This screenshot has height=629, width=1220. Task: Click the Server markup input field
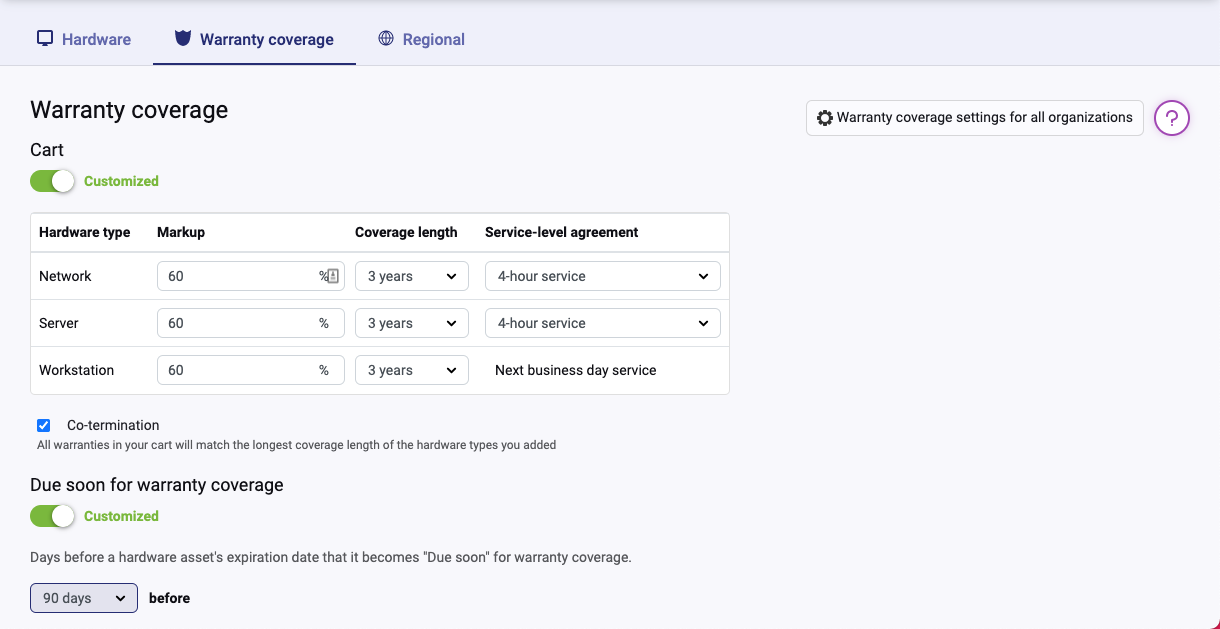coord(240,323)
